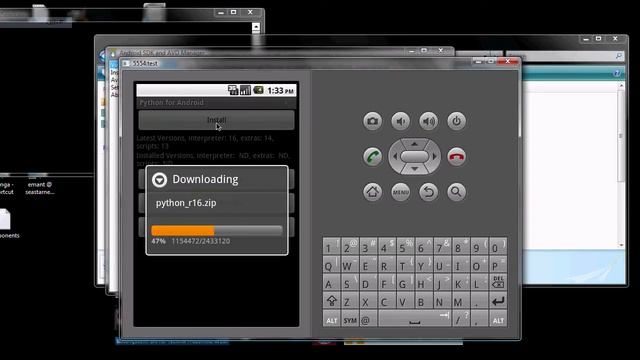Click the space bar key
The image size is (640, 360).
pyautogui.click(x=414, y=319)
